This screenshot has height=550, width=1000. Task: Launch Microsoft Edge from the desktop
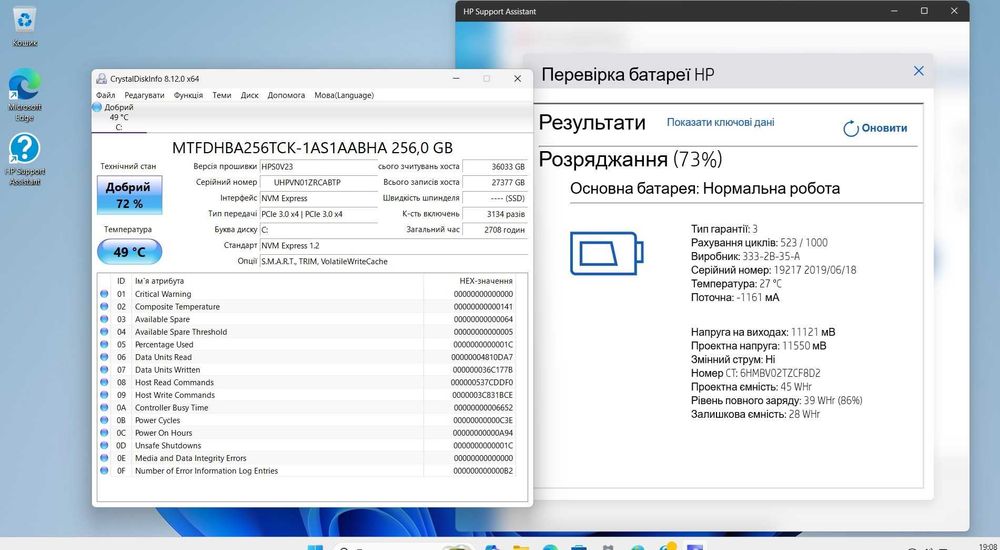25,94
